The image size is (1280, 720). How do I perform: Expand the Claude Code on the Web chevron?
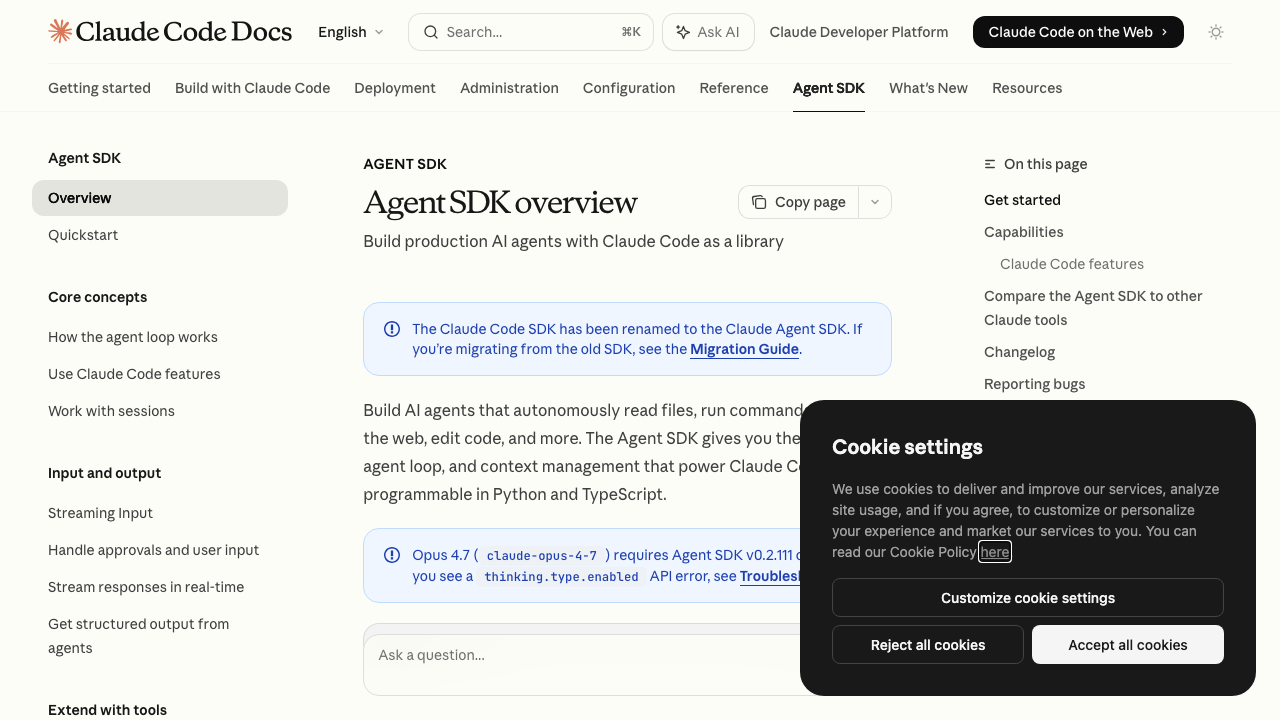[x=1162, y=31]
